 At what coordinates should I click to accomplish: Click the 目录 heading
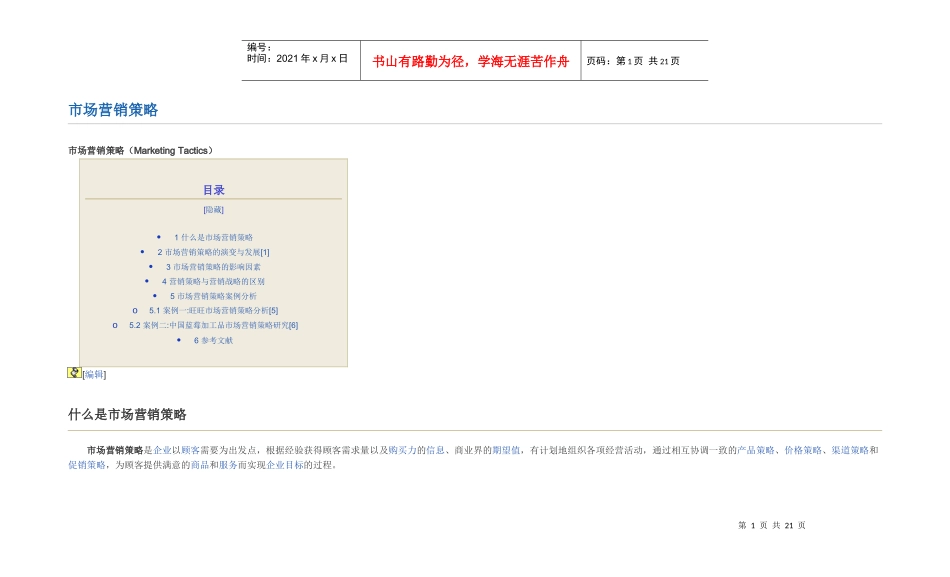point(213,190)
